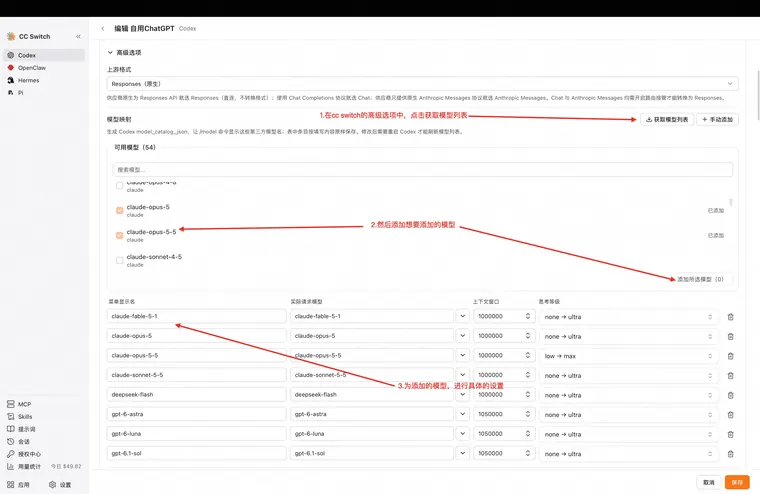Screen dimensions: 760x494
Task: Adjust context window stepper for gpt-6-astra
Action: coord(528,414)
